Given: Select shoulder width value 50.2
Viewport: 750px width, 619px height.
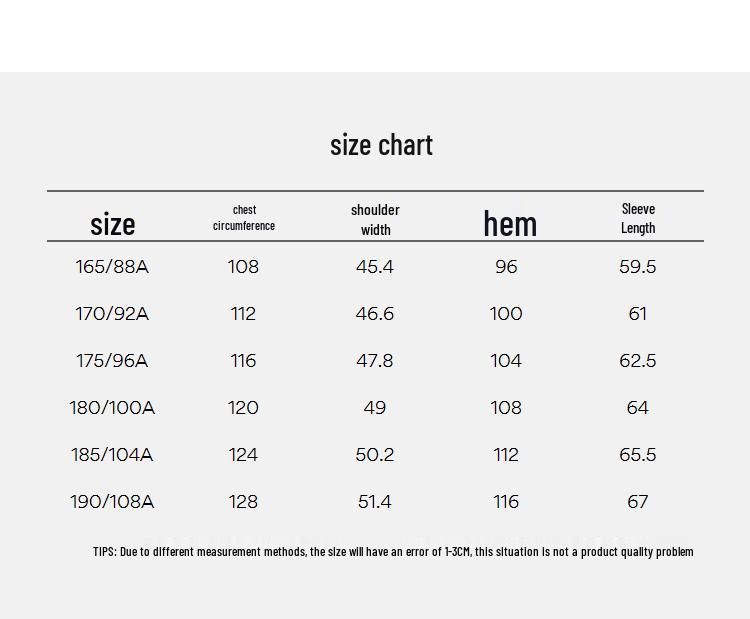Looking at the screenshot, I should click(375, 454).
